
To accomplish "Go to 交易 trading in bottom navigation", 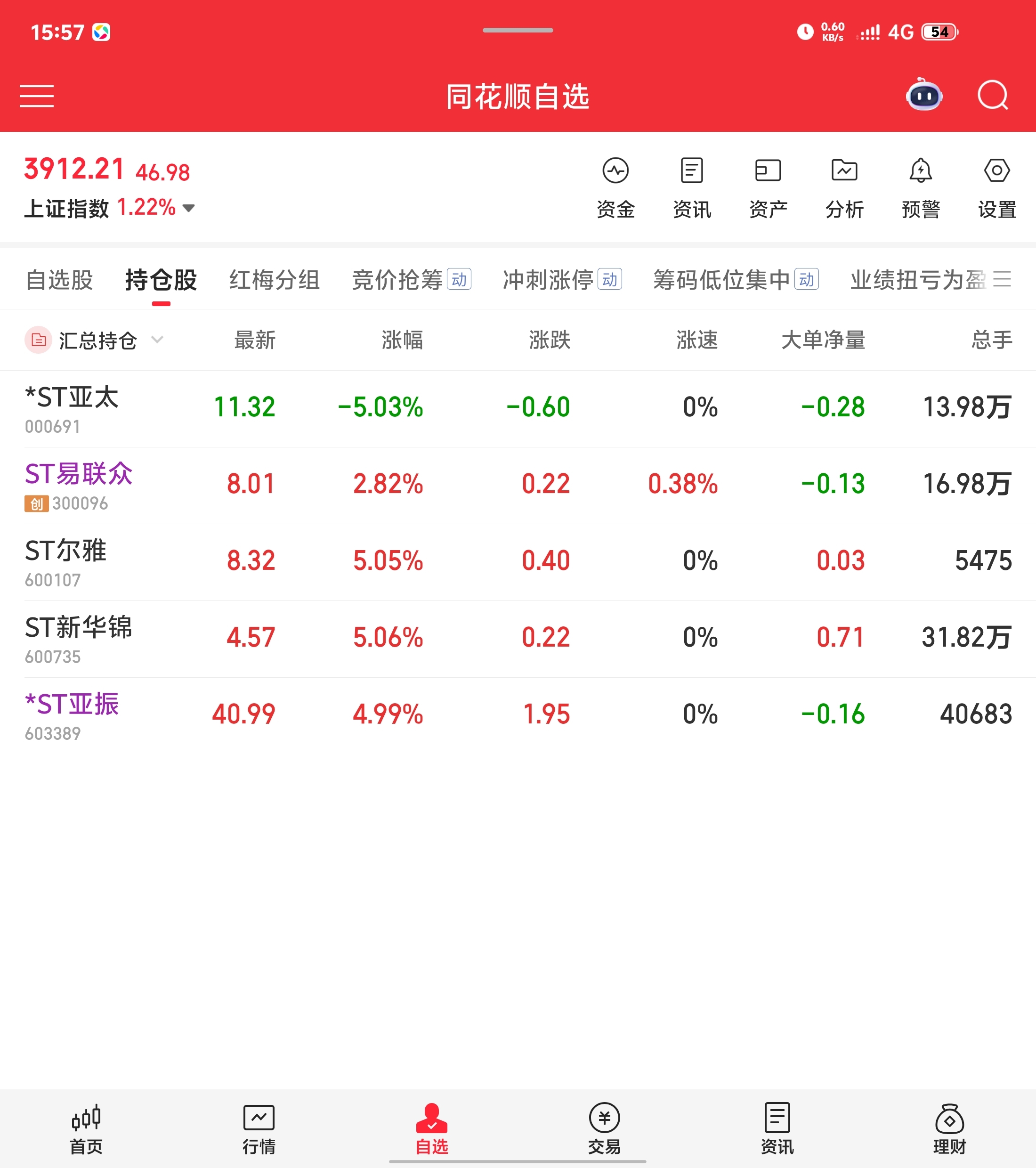I will pos(604,1129).
